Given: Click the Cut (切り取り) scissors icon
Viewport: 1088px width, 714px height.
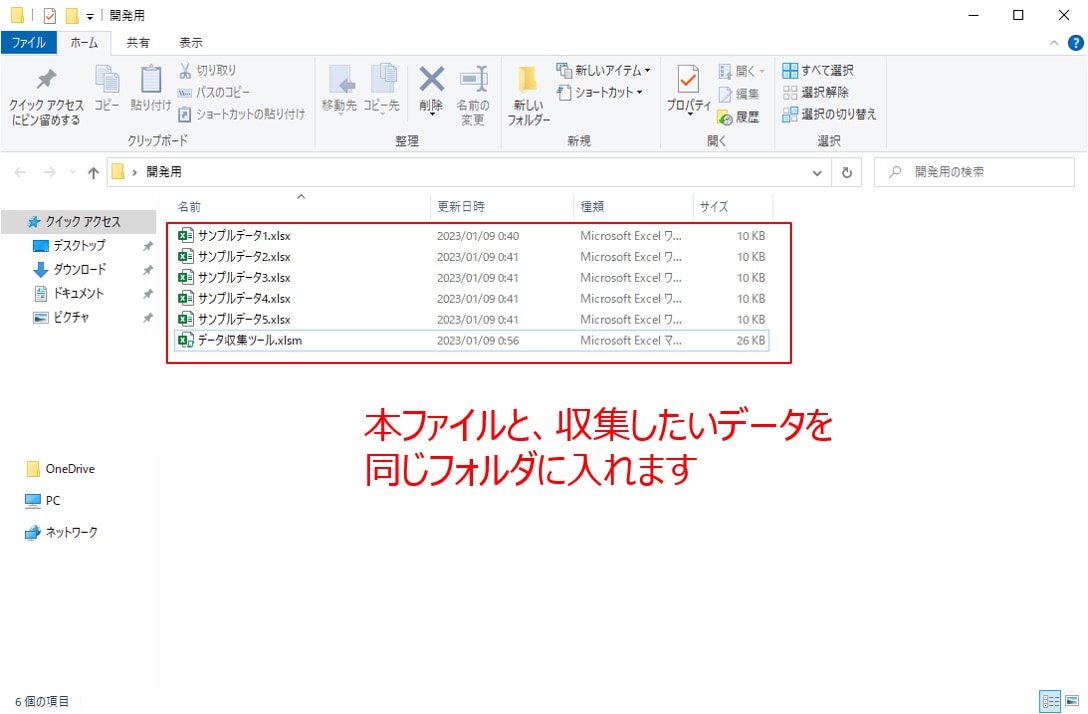Looking at the screenshot, I should tap(185, 70).
